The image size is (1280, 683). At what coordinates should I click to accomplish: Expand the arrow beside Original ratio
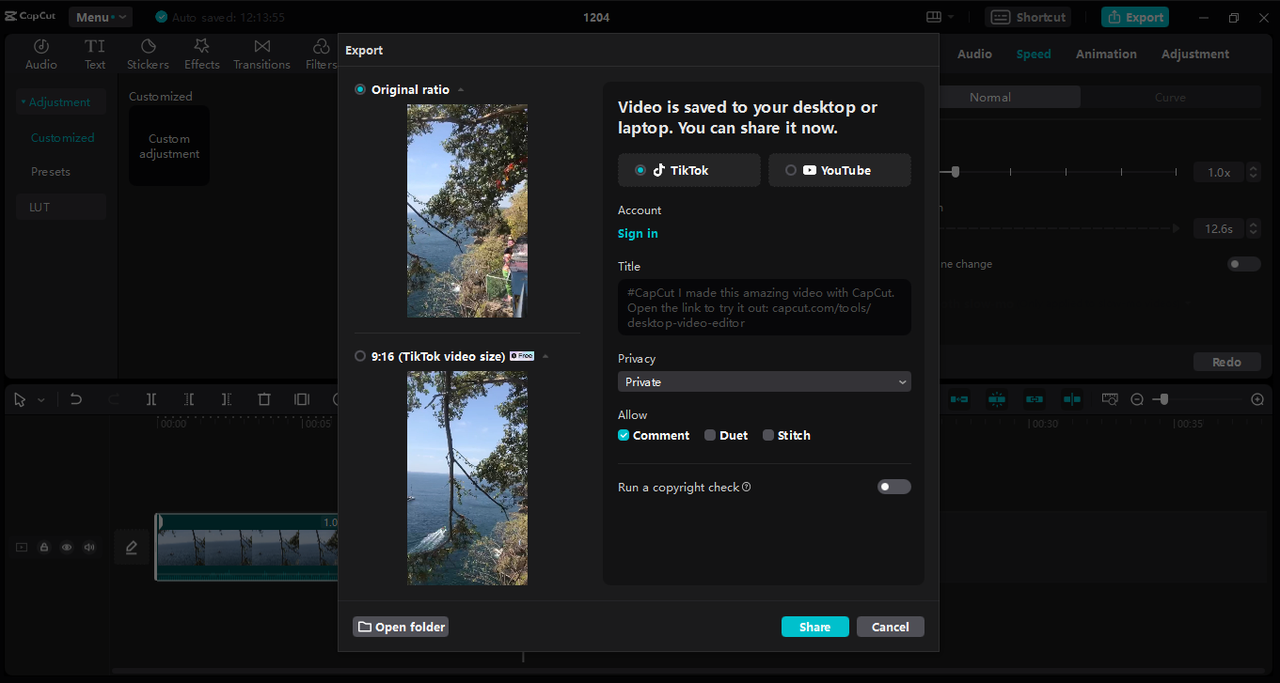click(461, 90)
